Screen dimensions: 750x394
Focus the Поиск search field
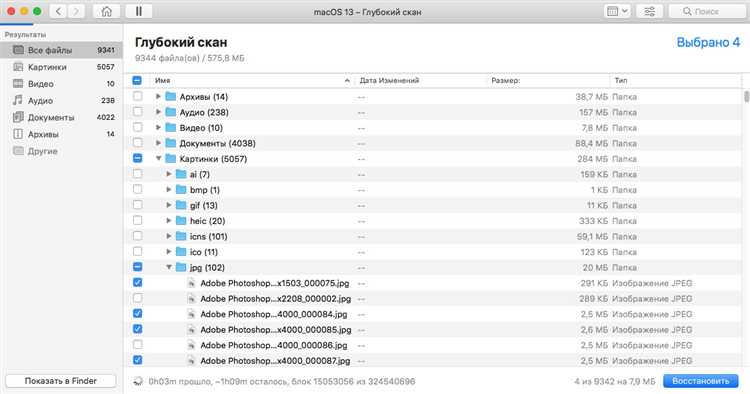point(707,11)
